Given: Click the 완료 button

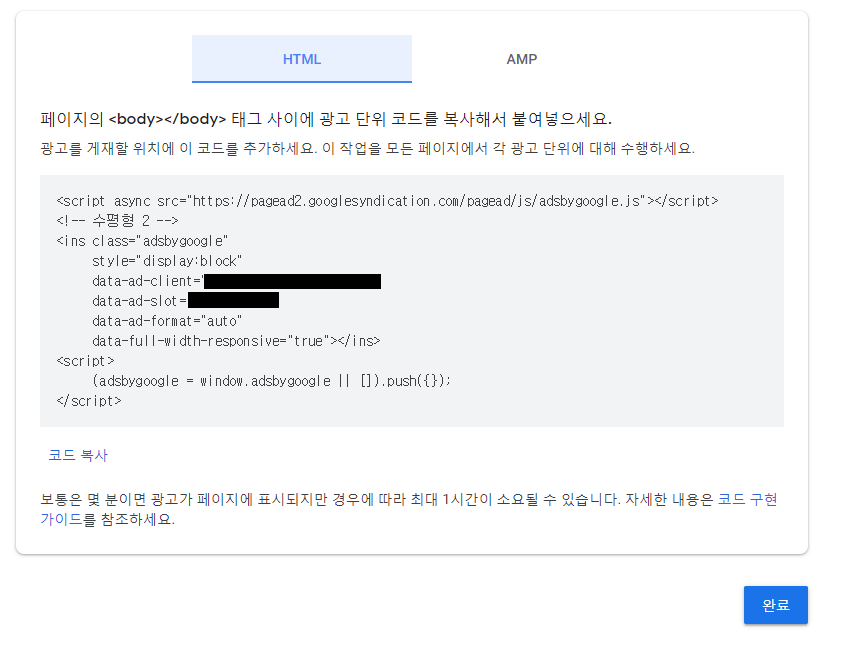Looking at the screenshot, I should (776, 605).
